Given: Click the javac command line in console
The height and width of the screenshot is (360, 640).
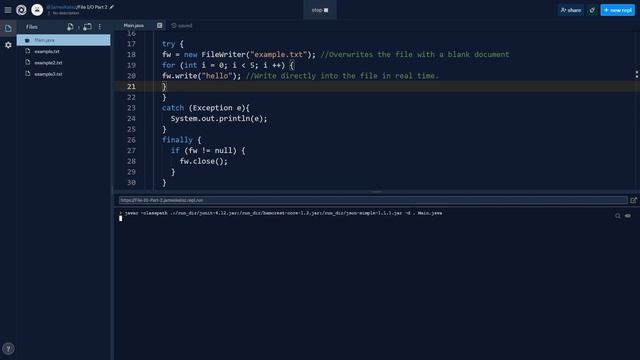Looking at the screenshot, I should click(284, 213).
